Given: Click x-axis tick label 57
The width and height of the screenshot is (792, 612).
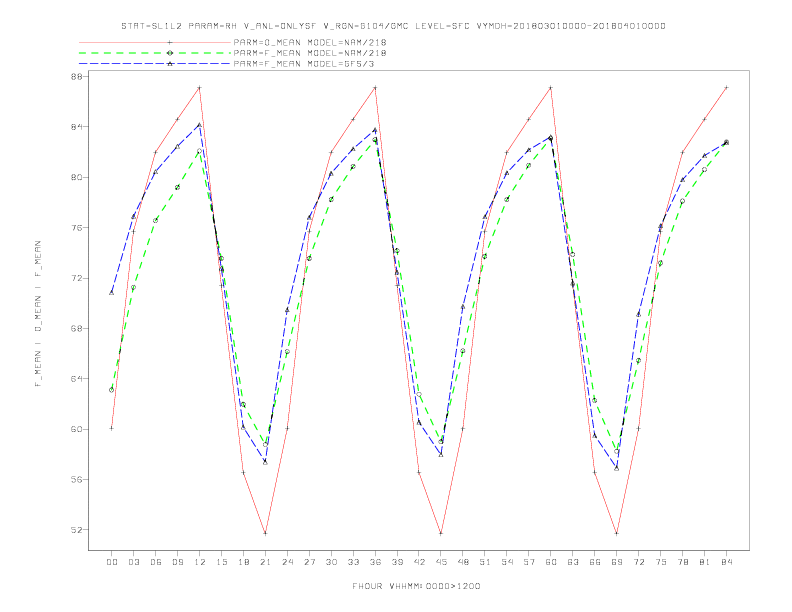Looking at the screenshot, I should [529, 562].
